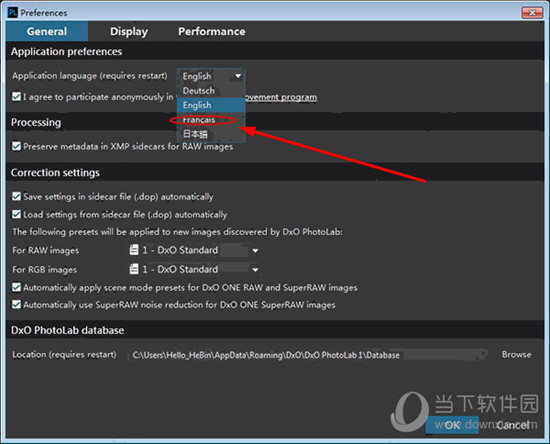Toggle anonymous participation agreement checkbox
Viewport: 550px width, 444px height.
16,96
